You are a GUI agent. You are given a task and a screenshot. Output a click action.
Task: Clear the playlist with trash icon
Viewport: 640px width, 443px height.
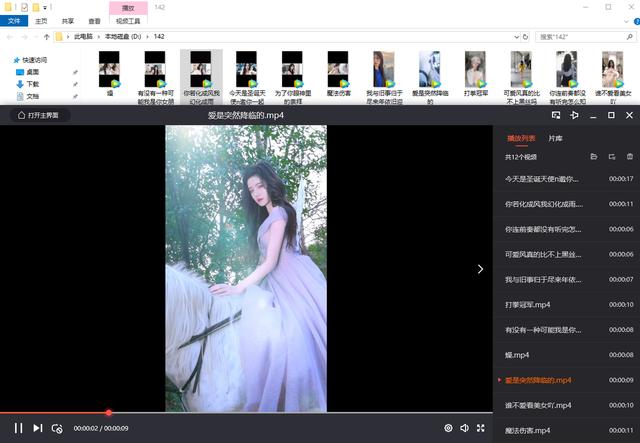(x=630, y=157)
